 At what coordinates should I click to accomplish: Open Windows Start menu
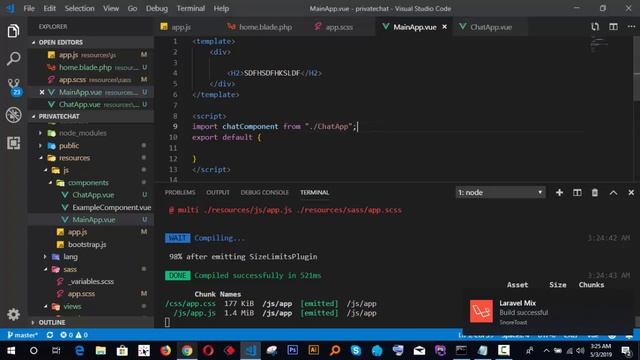click(11, 351)
